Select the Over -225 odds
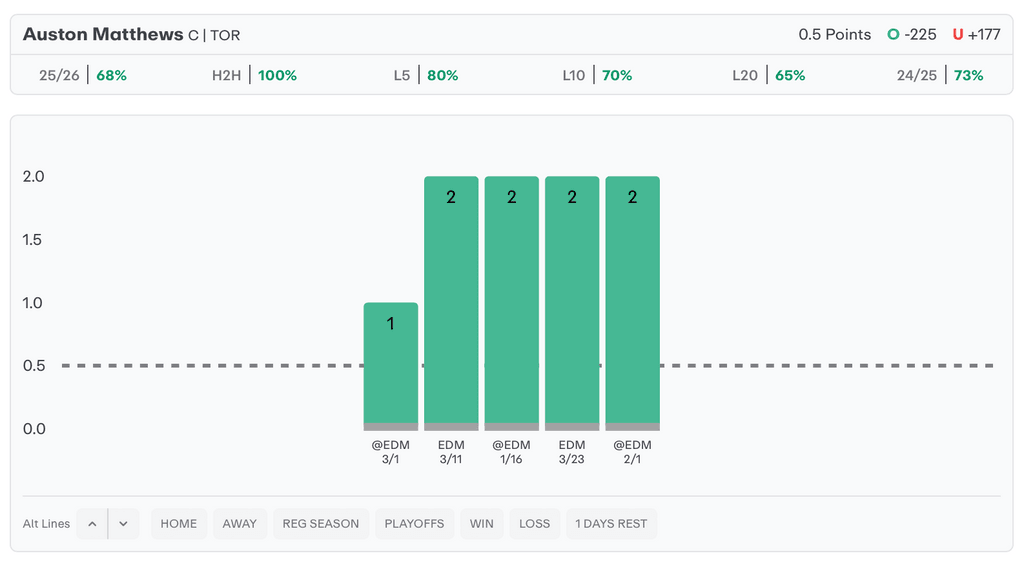This screenshot has width=1024, height=566. (x=912, y=34)
